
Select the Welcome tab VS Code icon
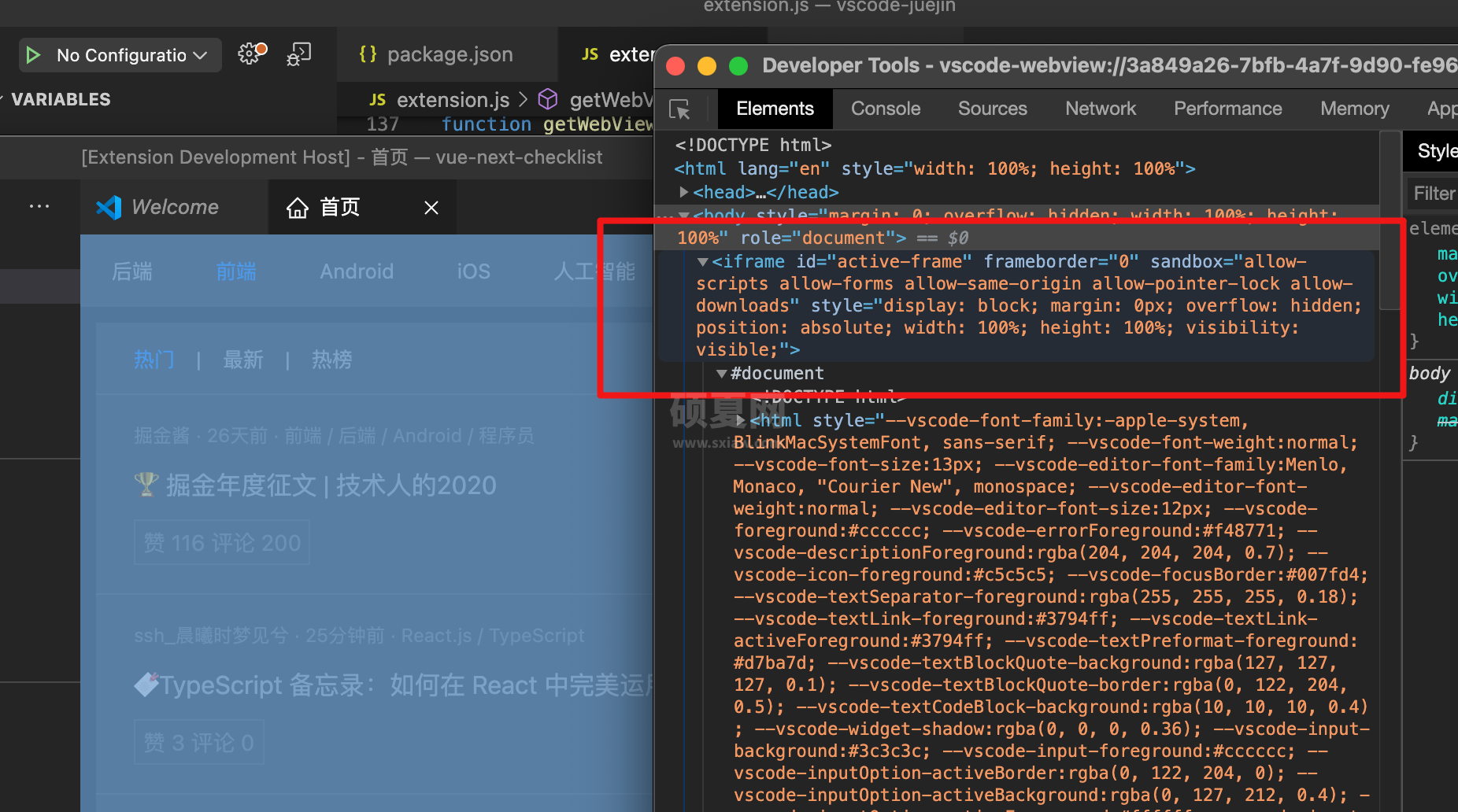point(109,207)
